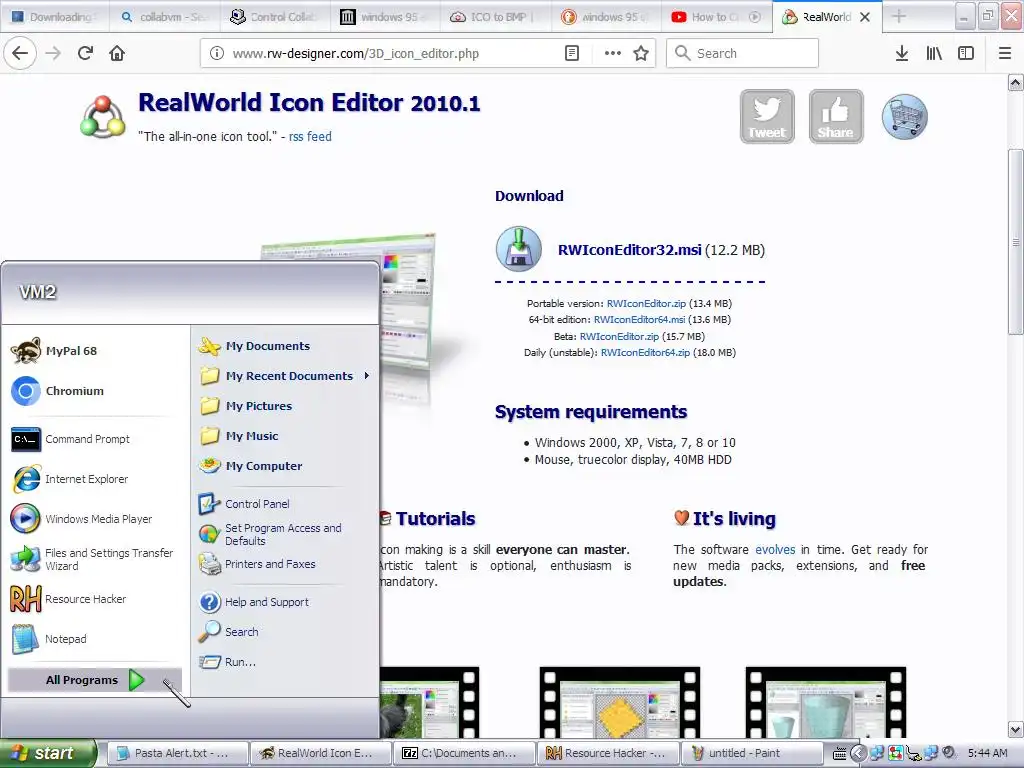The image size is (1024, 768).
Task: Click the download disk icon
Action: pos(519,249)
